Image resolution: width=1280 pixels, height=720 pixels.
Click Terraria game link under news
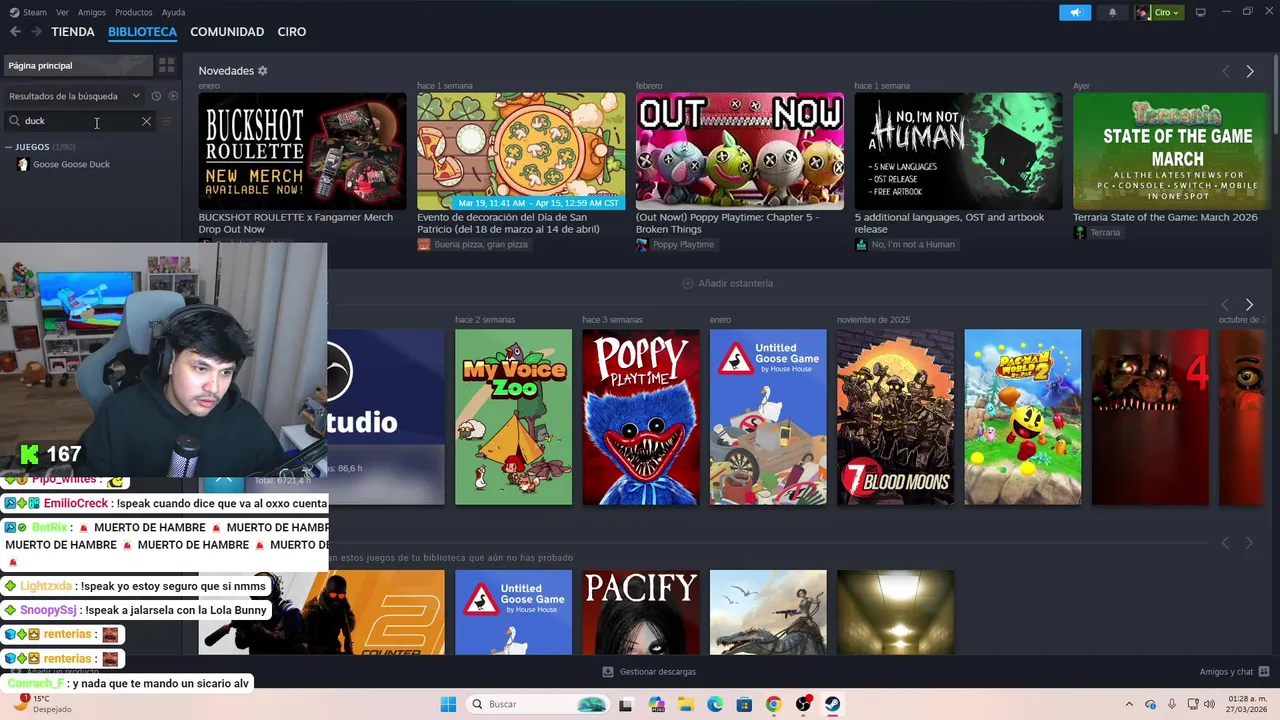(1097, 232)
